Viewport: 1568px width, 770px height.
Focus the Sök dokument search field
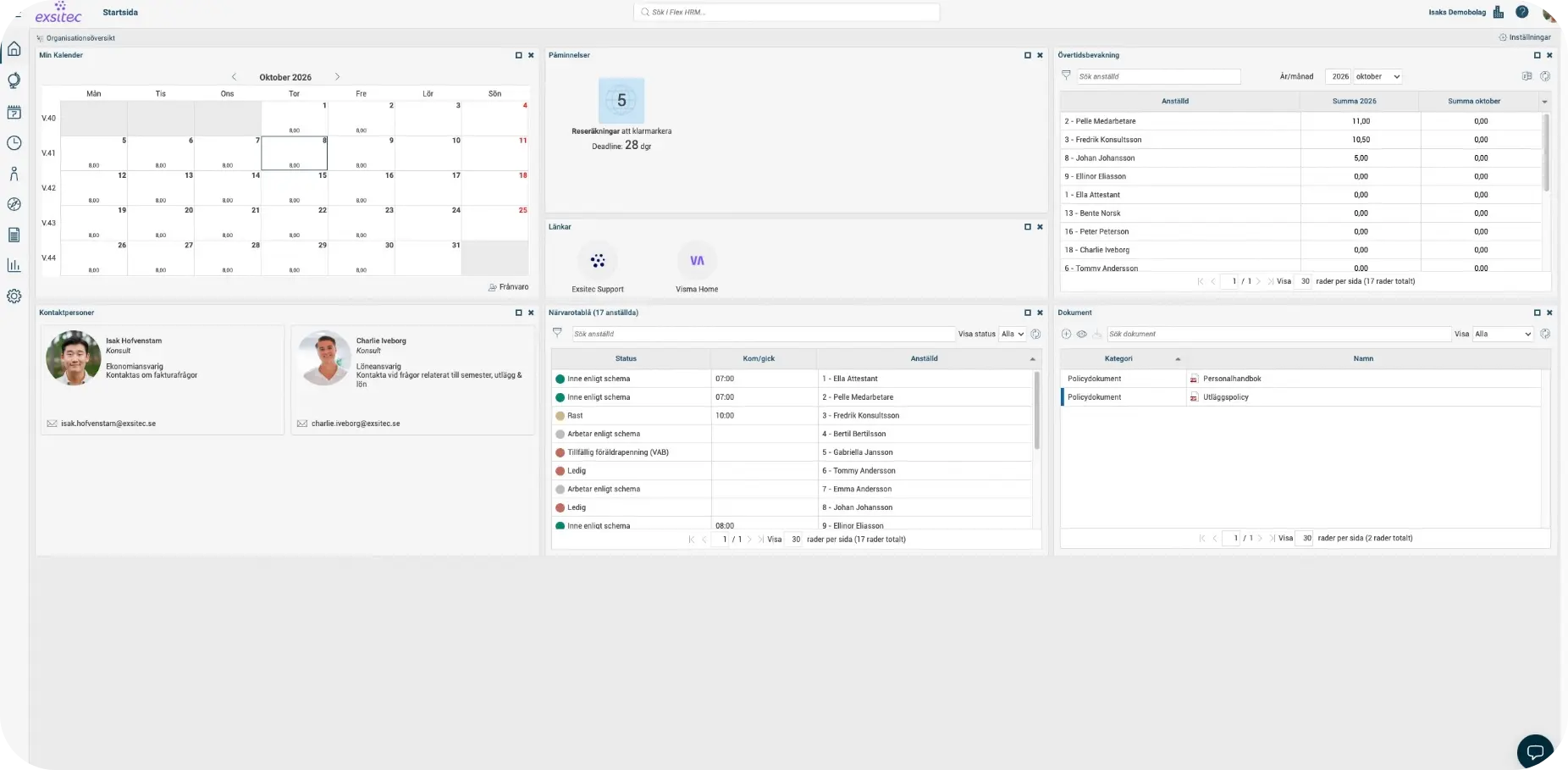click(1278, 334)
